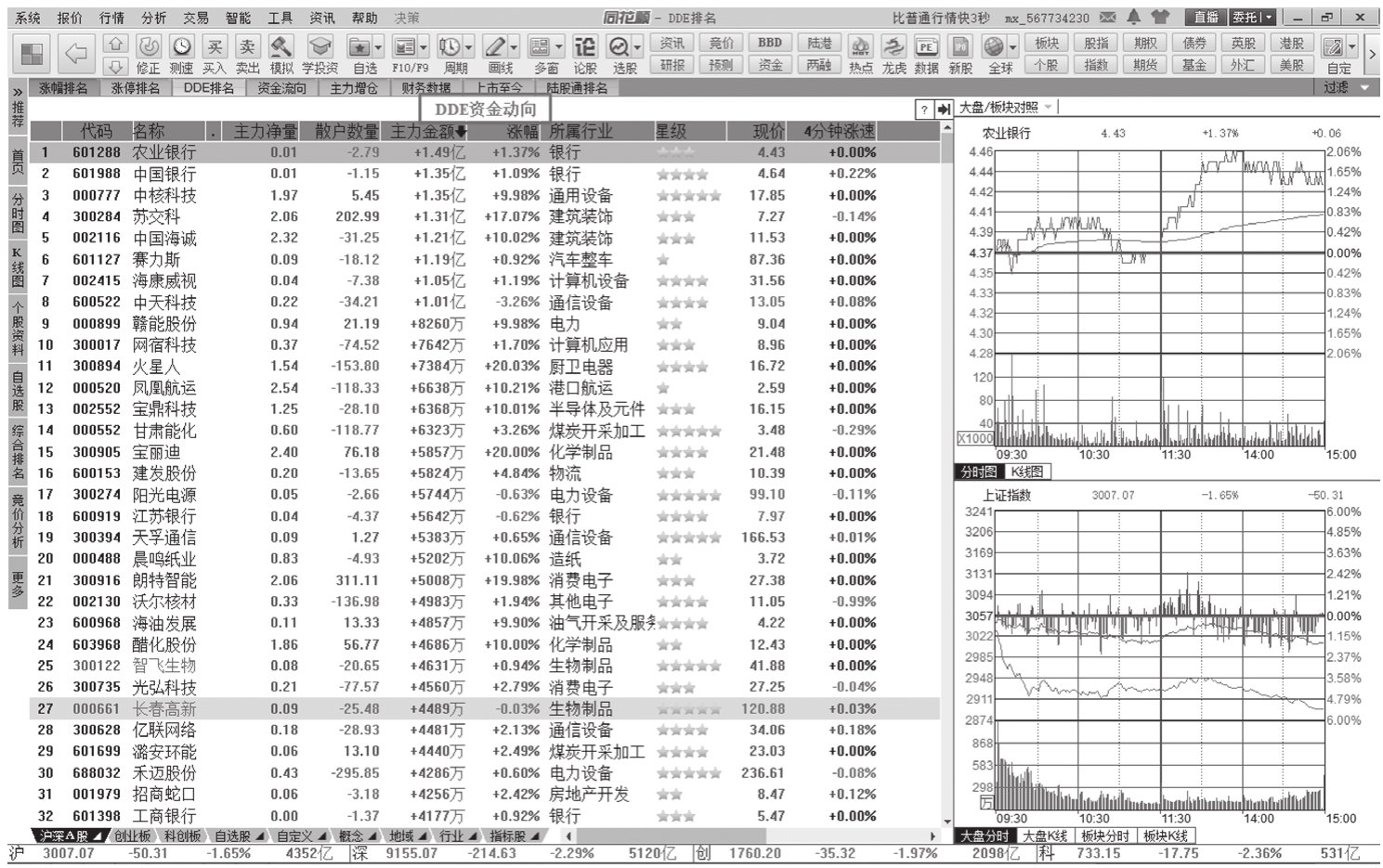Switch to the 资金流向 tab
Image resolution: width=1383 pixels, height=868 pixels.
[281, 88]
